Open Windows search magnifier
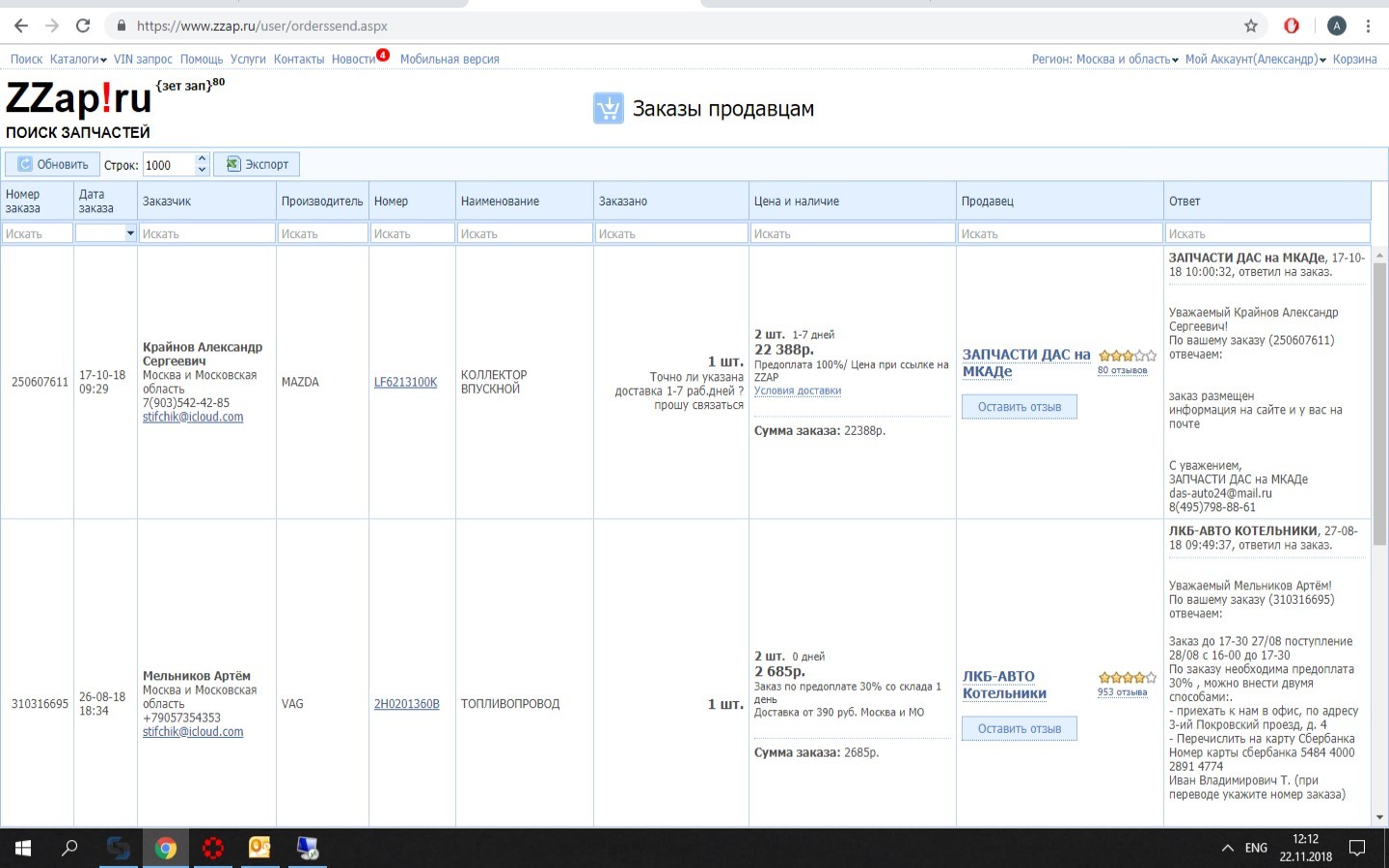The image size is (1389, 868). tap(69, 848)
